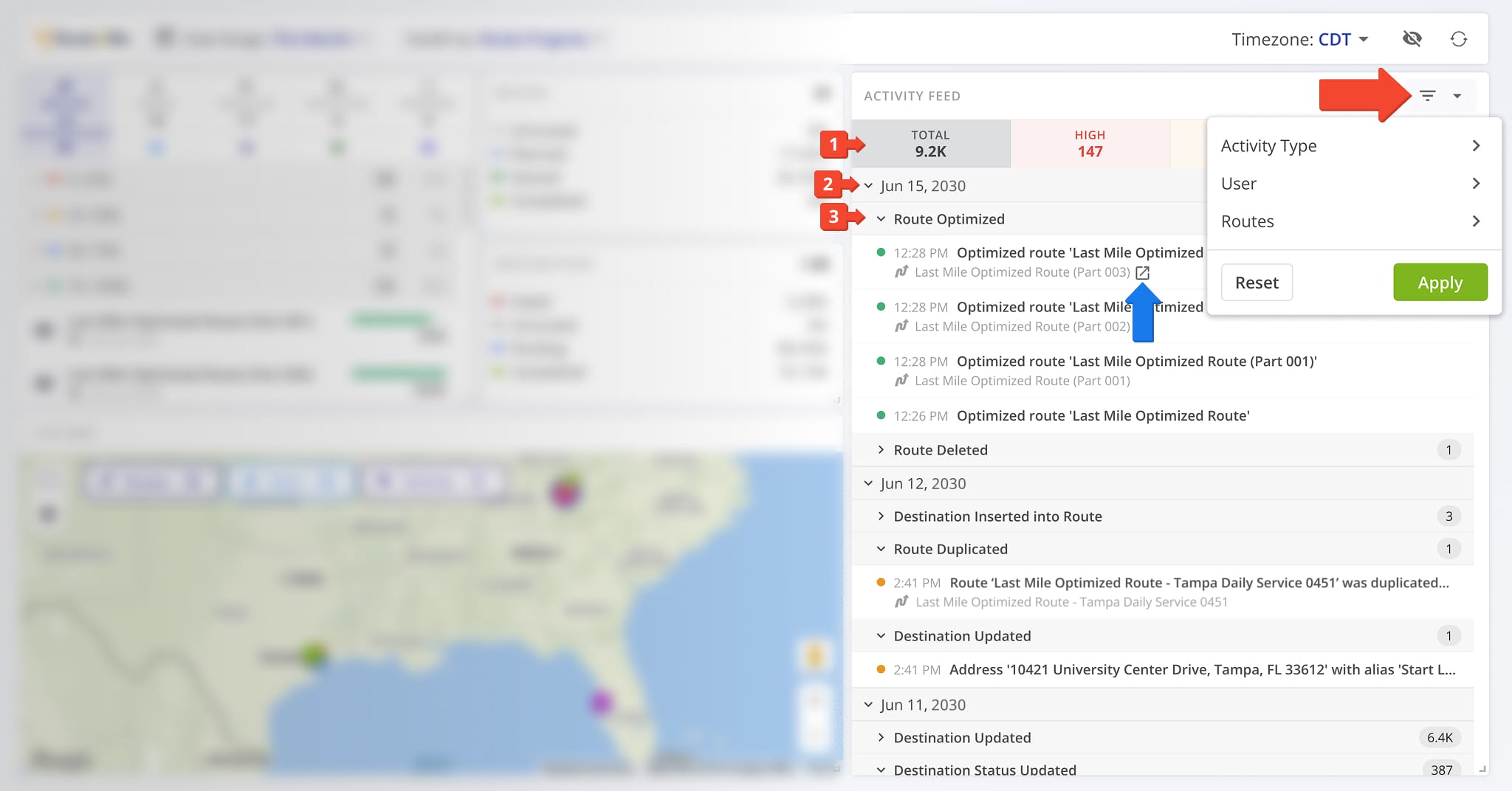Click the Part 002 route icon
The height and width of the screenshot is (791, 1512).
(x=901, y=326)
